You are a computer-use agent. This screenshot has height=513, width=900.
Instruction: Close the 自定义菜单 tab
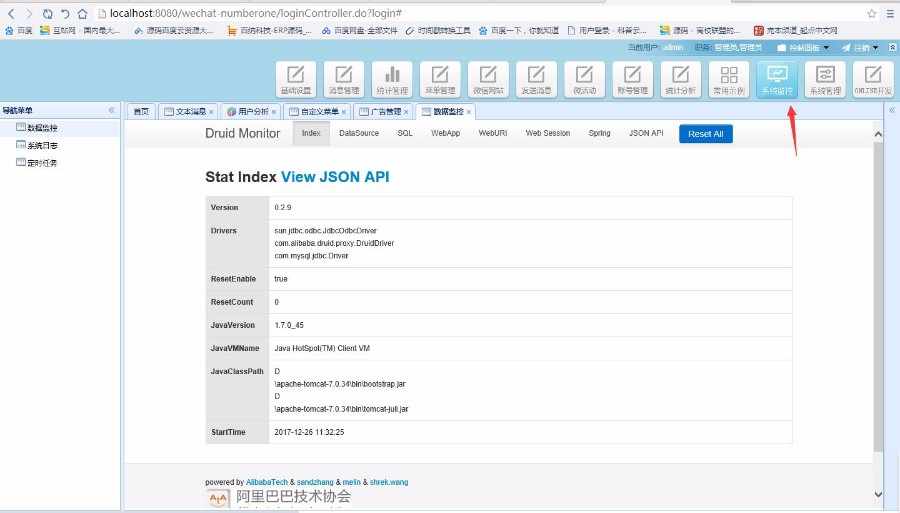pos(343,112)
